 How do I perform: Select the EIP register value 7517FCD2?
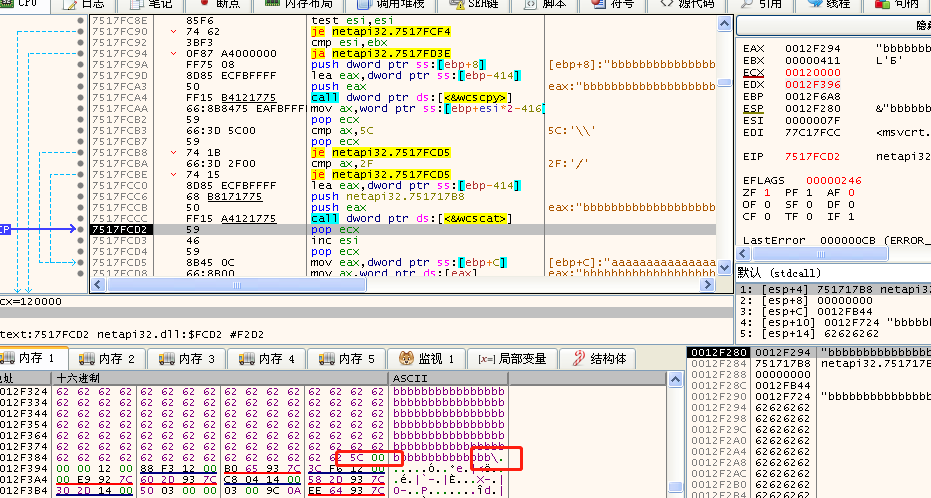click(x=811, y=157)
